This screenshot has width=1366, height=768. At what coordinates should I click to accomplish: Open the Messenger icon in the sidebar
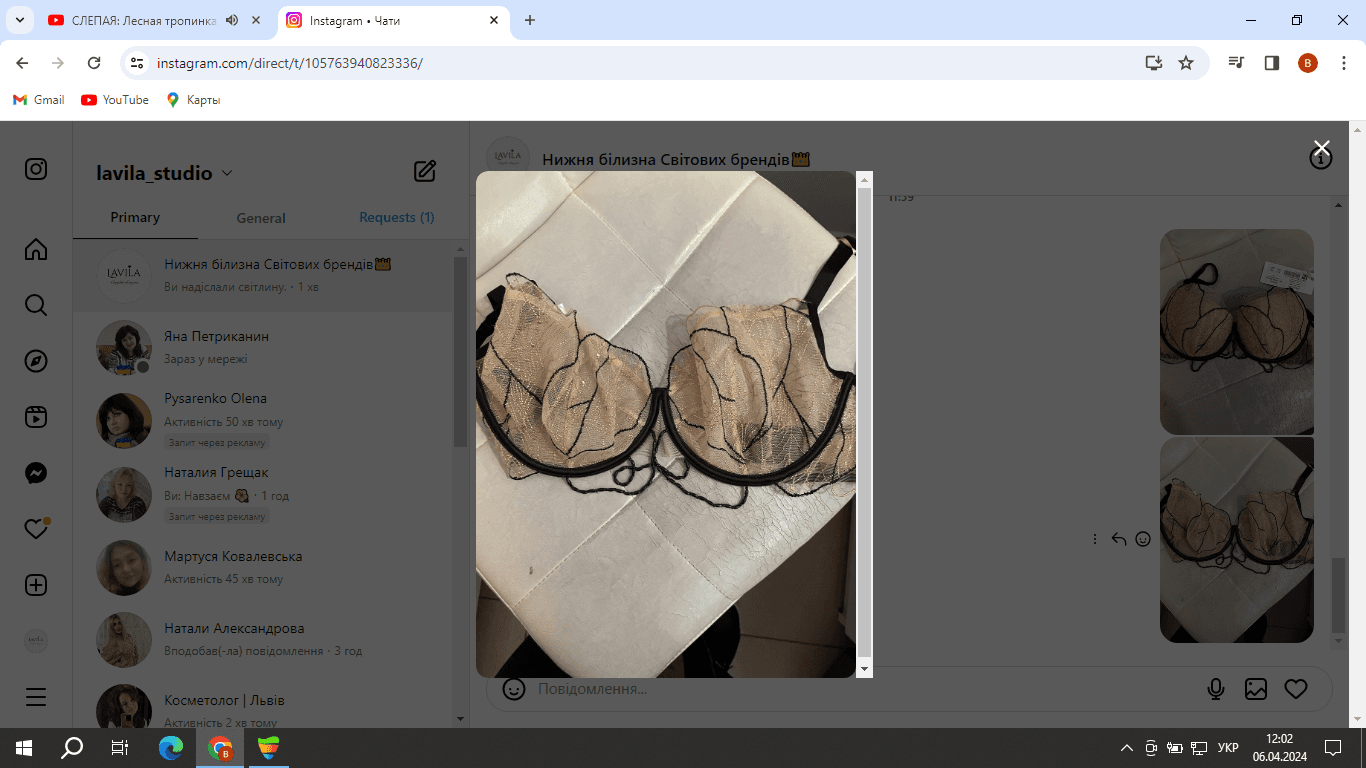[x=36, y=473]
